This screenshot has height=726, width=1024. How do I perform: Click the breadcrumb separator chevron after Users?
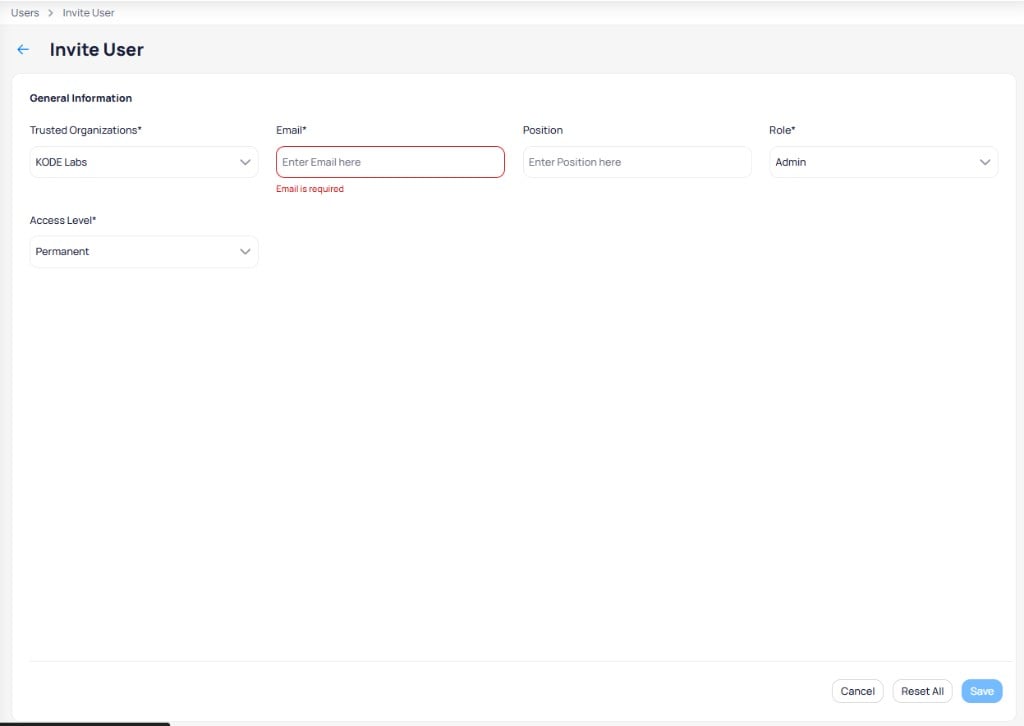tap(50, 12)
